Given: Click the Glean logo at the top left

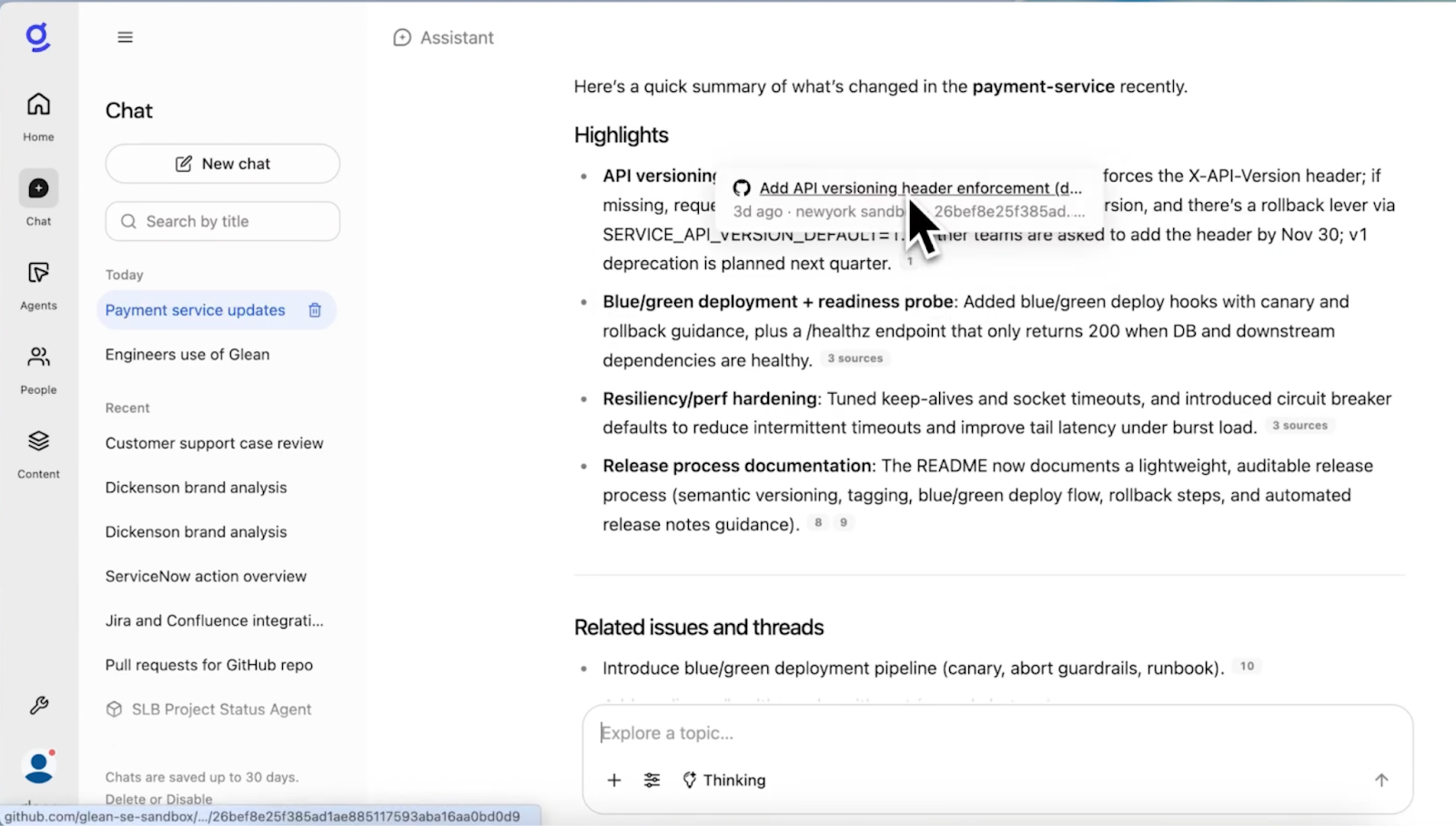Looking at the screenshot, I should tap(37, 36).
